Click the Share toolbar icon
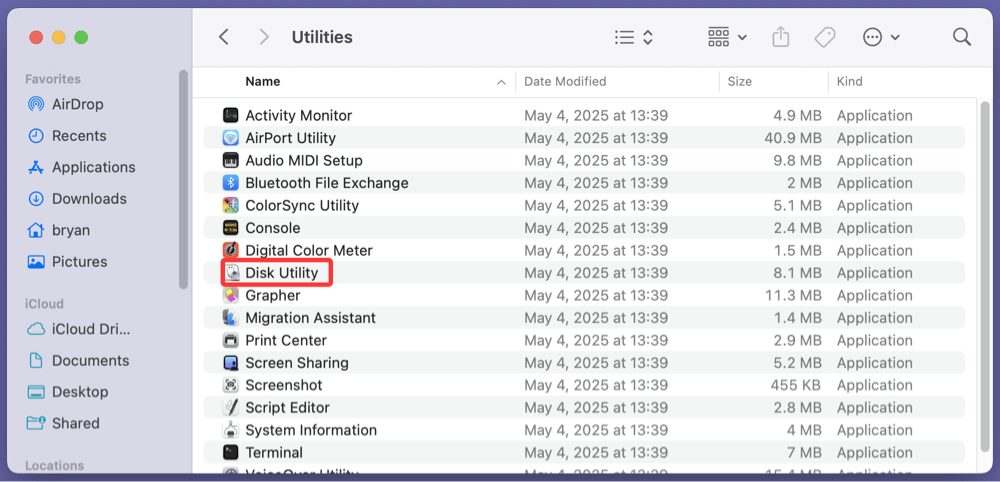This screenshot has height=482, width=1000. click(x=781, y=37)
